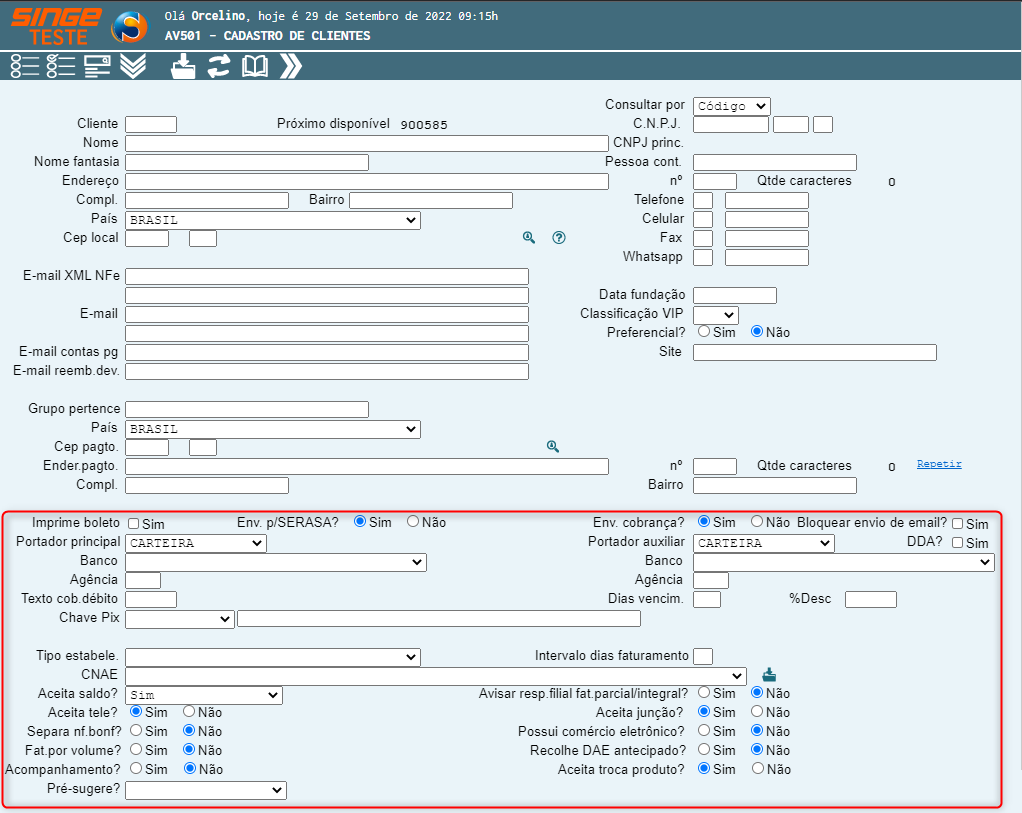This screenshot has height=813, width=1022.
Task: Click the save icon beside CNAE dropdown
Action: (x=768, y=674)
